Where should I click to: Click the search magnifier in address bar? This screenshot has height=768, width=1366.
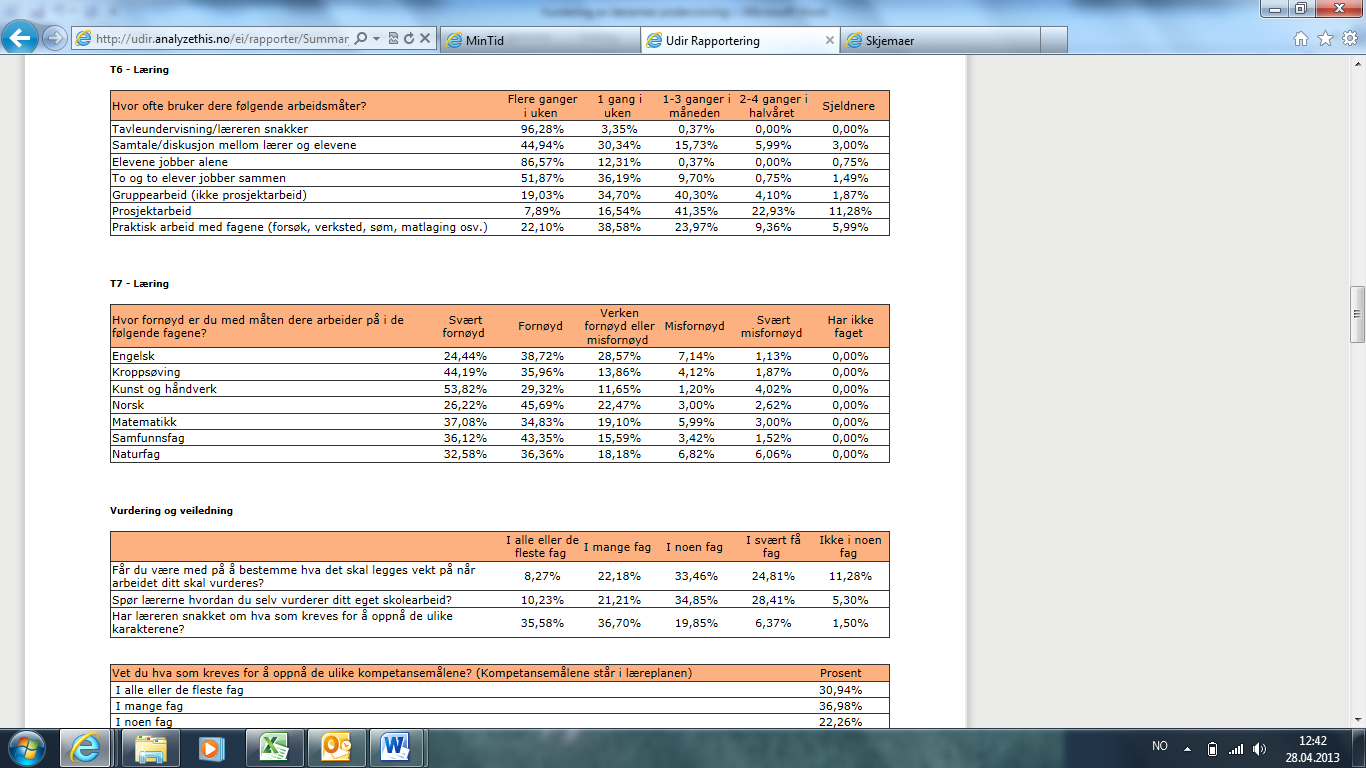pos(360,40)
